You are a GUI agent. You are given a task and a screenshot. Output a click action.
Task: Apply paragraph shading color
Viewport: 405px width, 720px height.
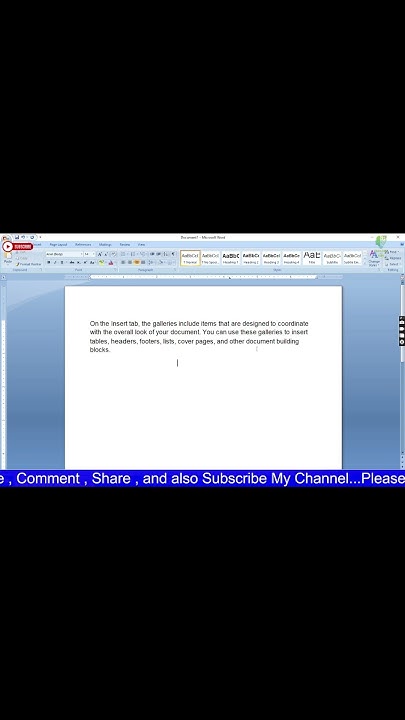pyautogui.click(x=161, y=262)
